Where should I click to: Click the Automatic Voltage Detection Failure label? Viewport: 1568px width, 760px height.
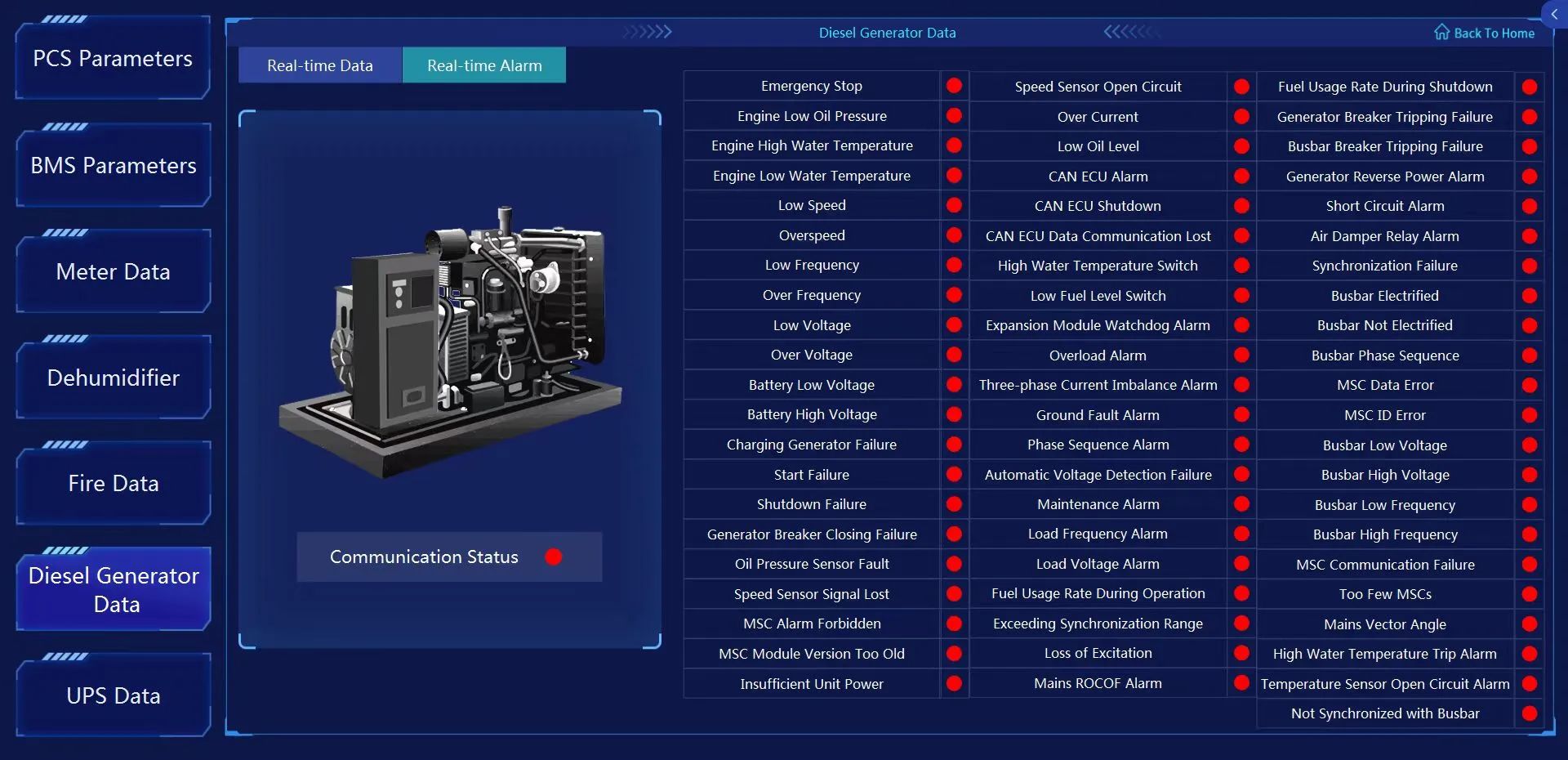[x=1098, y=475]
